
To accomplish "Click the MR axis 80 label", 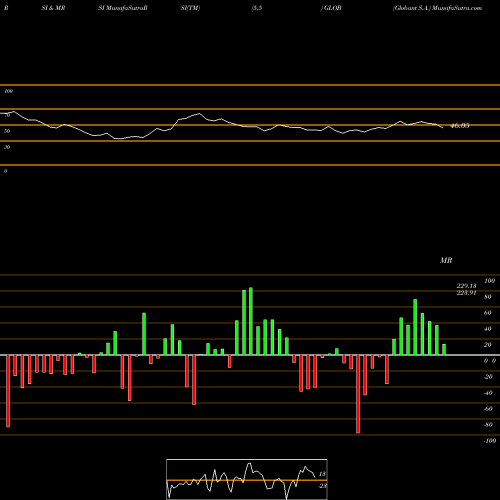I will point(488,297).
